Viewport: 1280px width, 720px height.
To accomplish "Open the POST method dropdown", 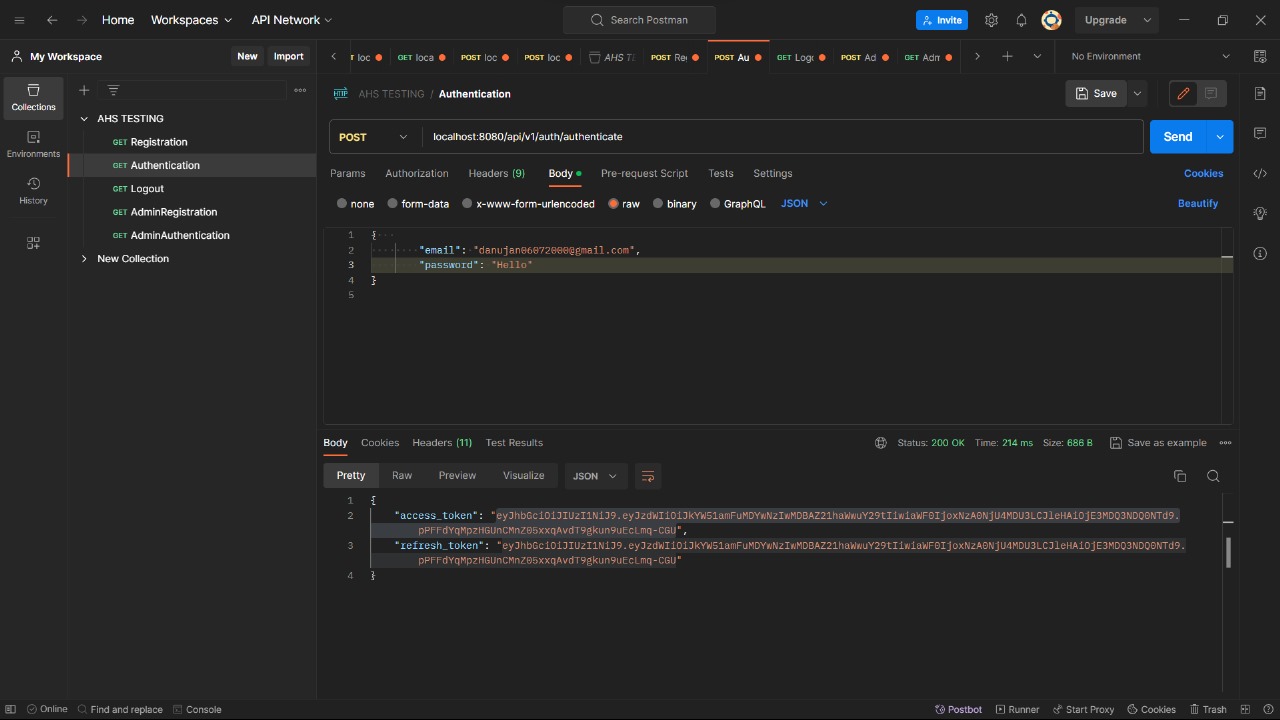I will pyautogui.click(x=375, y=137).
